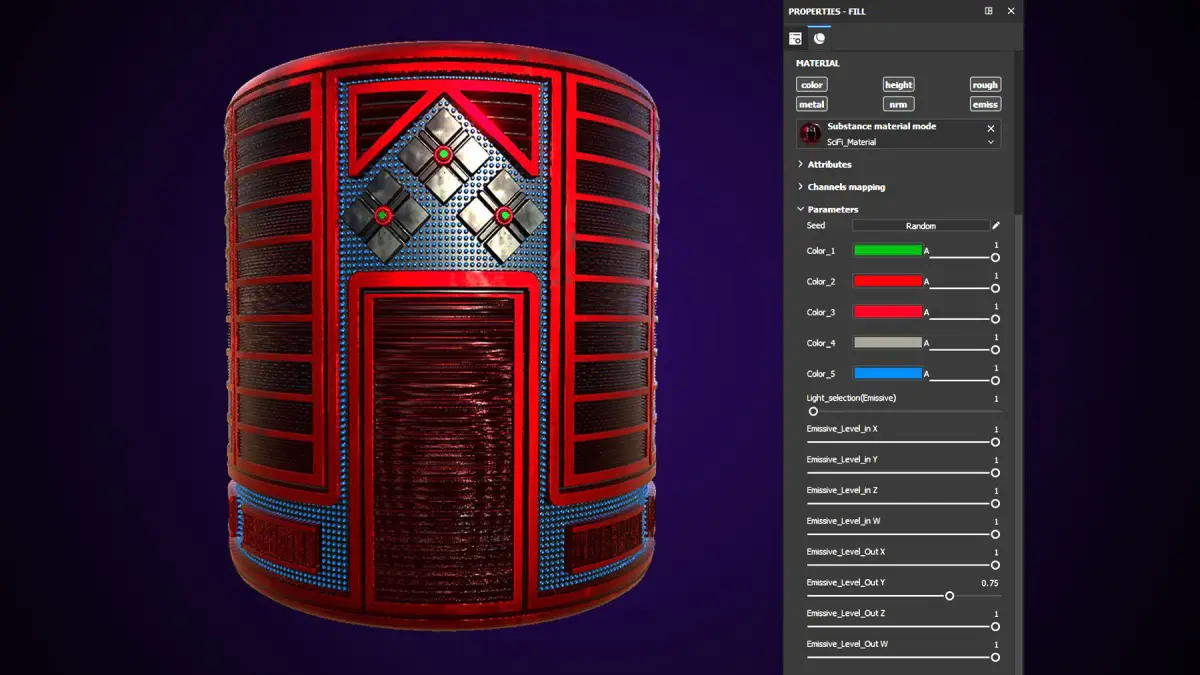The width and height of the screenshot is (1200, 675).
Task: Open the green Color_1 swatch
Action: [x=888, y=251]
